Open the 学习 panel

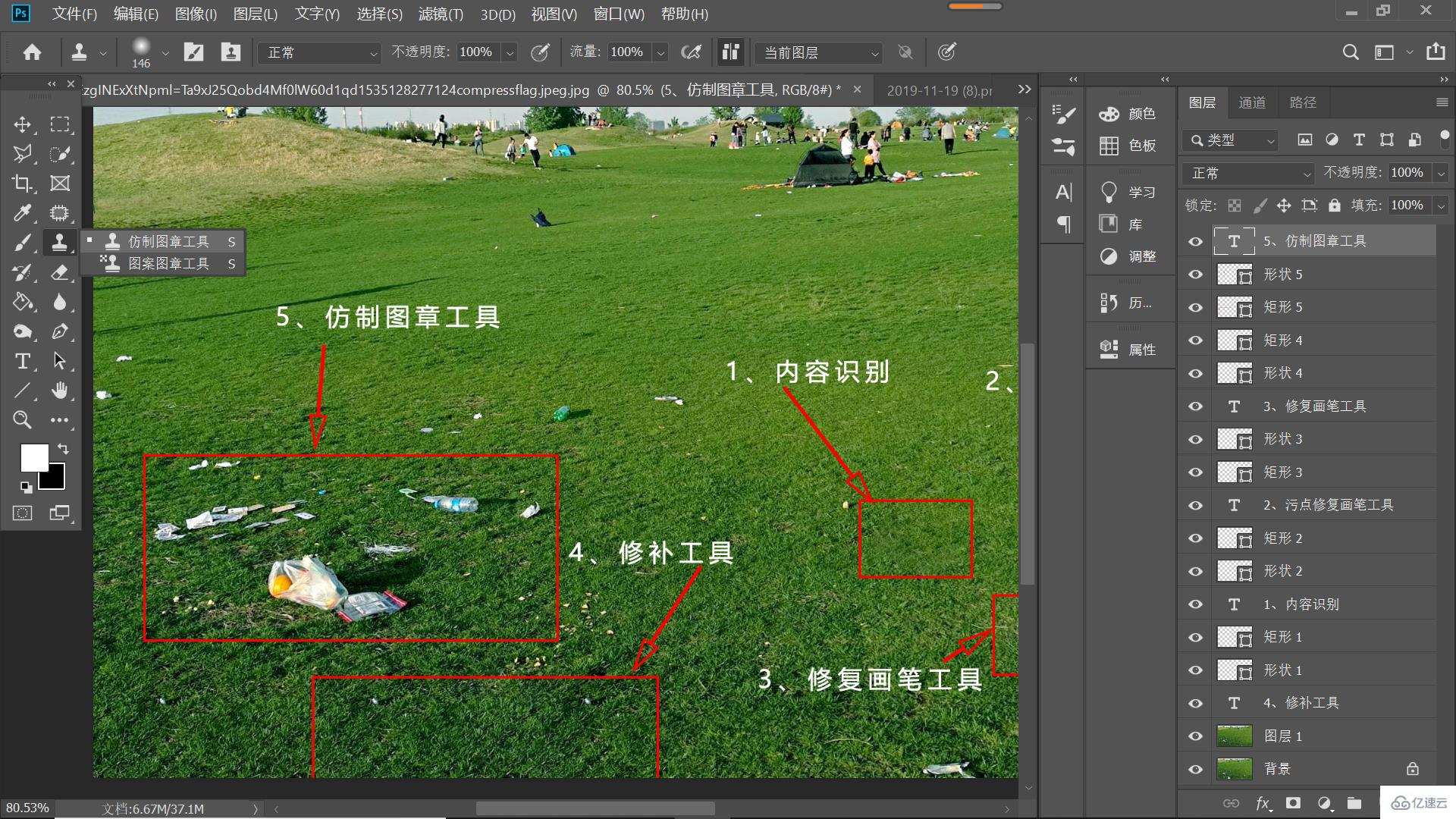1128,192
